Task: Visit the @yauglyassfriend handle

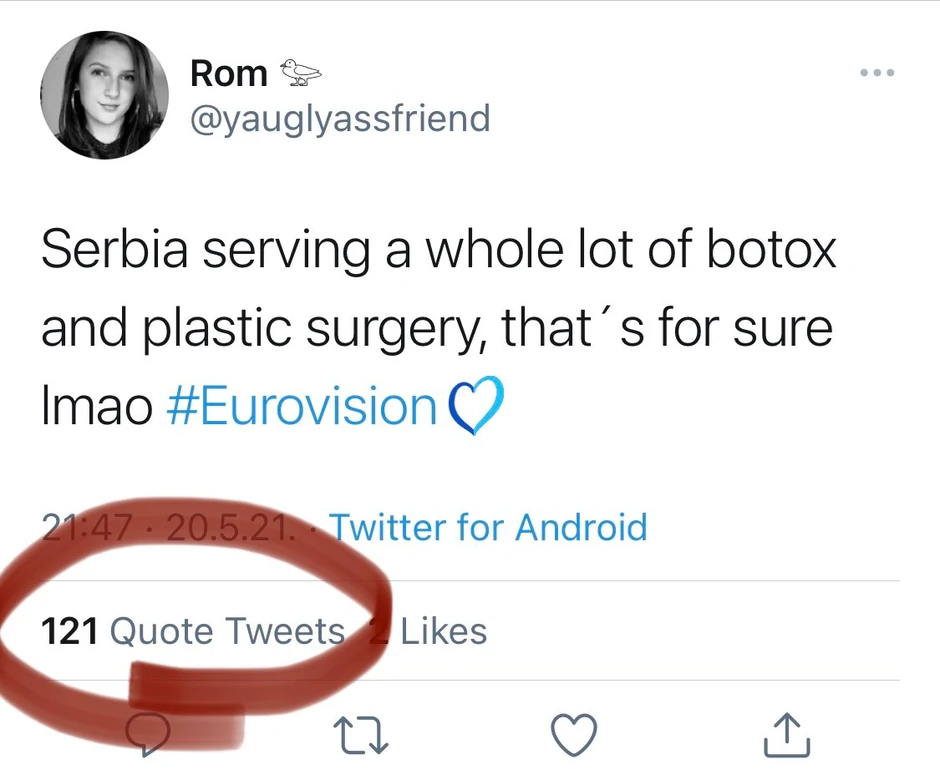Action: (x=340, y=119)
